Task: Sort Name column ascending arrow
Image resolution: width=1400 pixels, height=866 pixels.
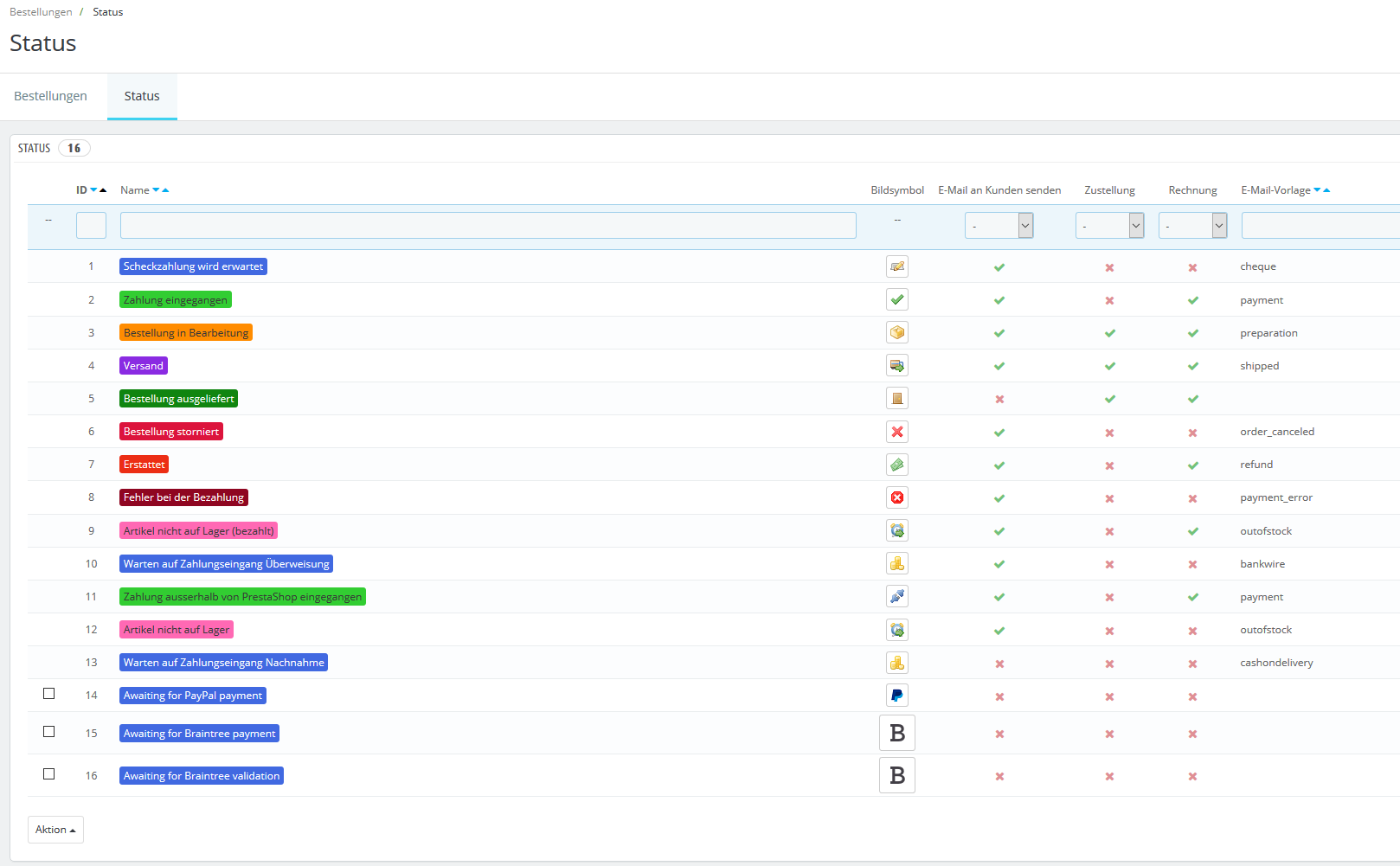Action: pyautogui.click(x=165, y=190)
